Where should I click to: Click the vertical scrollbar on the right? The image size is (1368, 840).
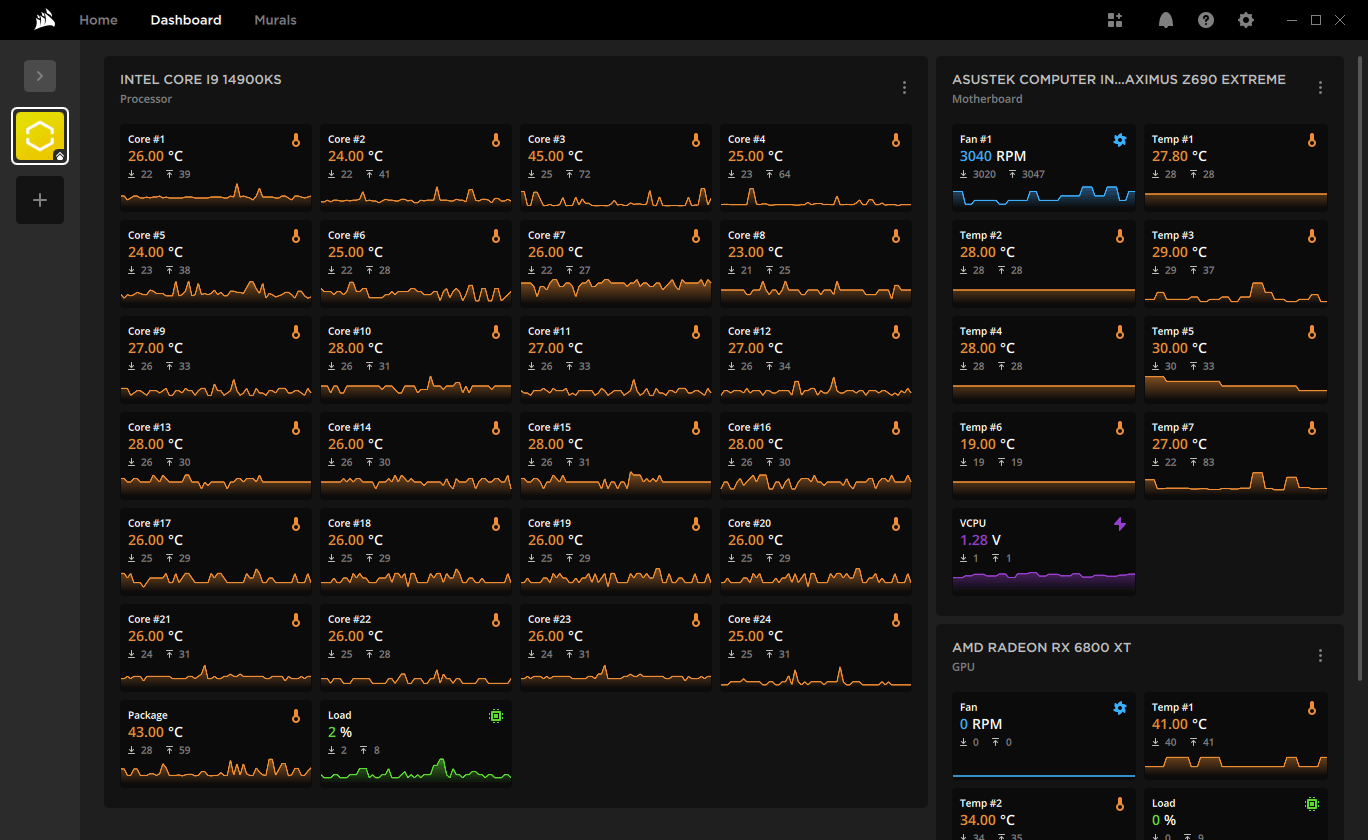click(1361, 360)
